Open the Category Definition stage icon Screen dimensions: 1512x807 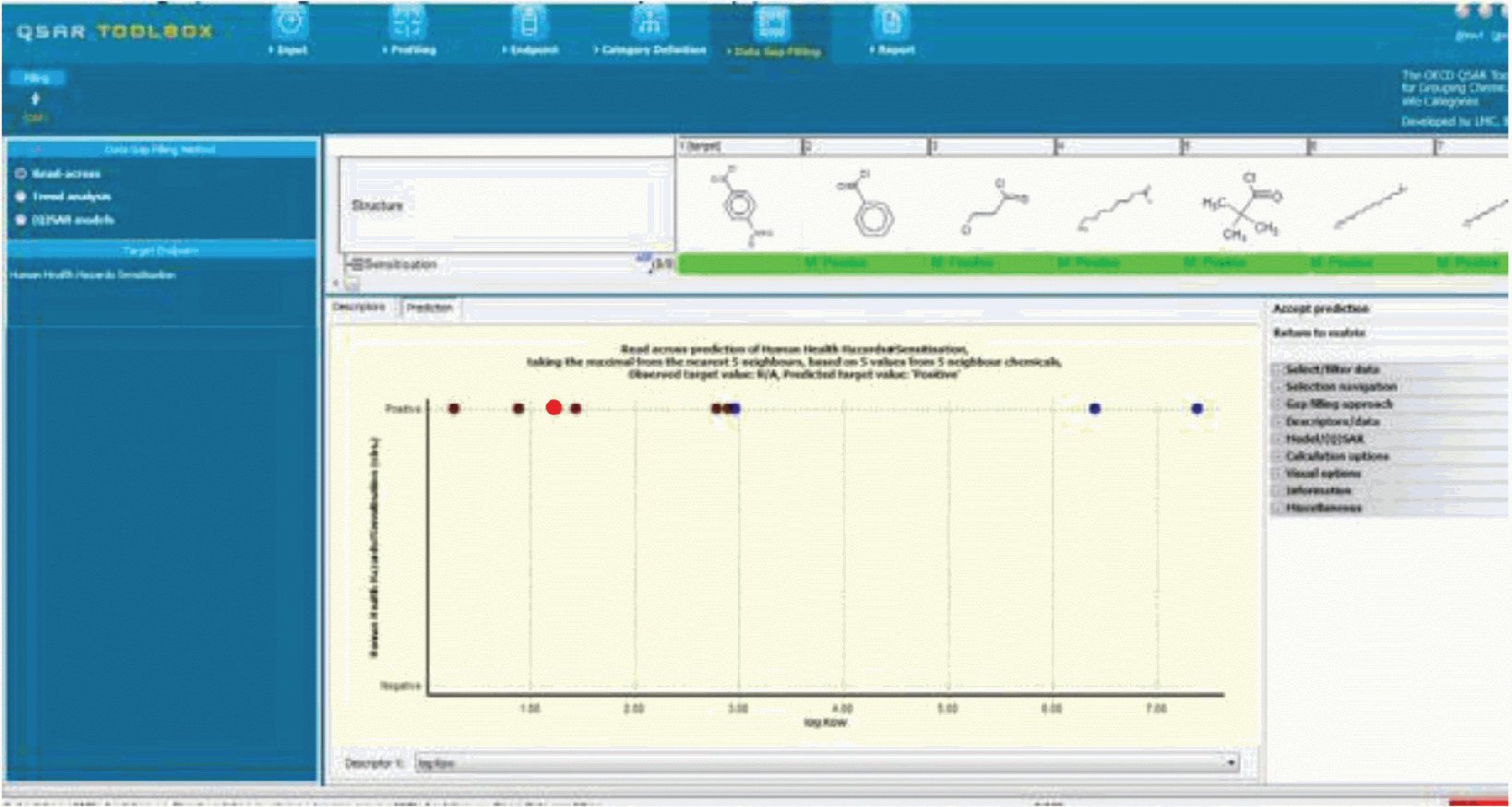[649, 24]
